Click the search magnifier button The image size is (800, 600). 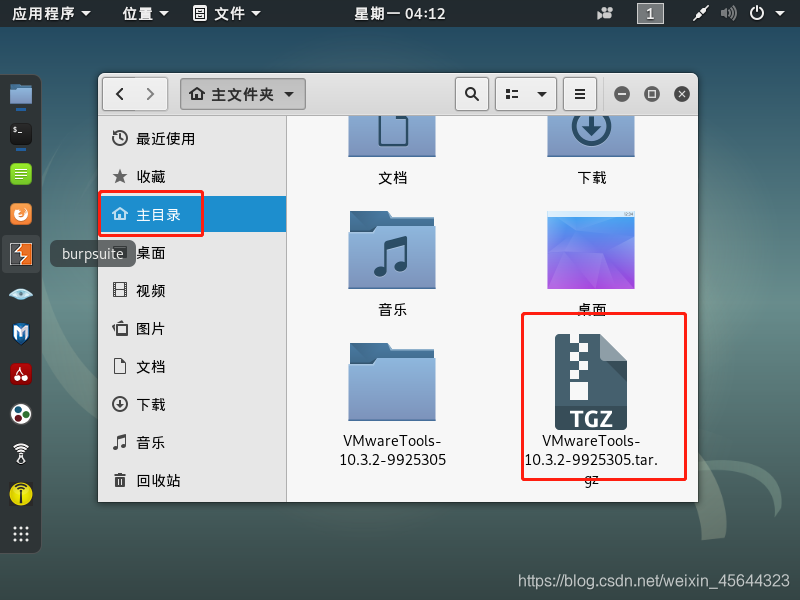(472, 94)
